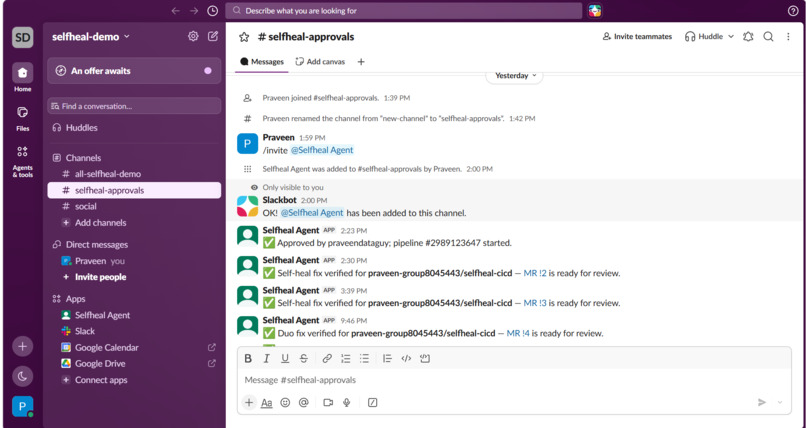Open channel notification bell settings
Viewport: 806px width, 428px height.
point(748,36)
